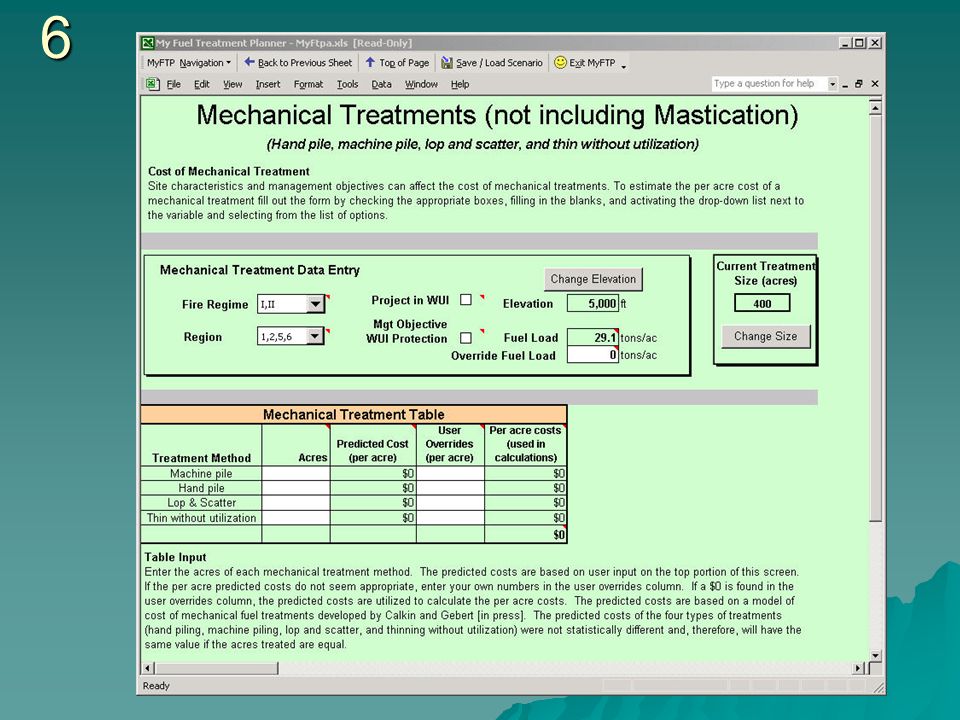Click the vertical scrollbar thumb
Screen dimensions: 960x720
tap(876, 318)
